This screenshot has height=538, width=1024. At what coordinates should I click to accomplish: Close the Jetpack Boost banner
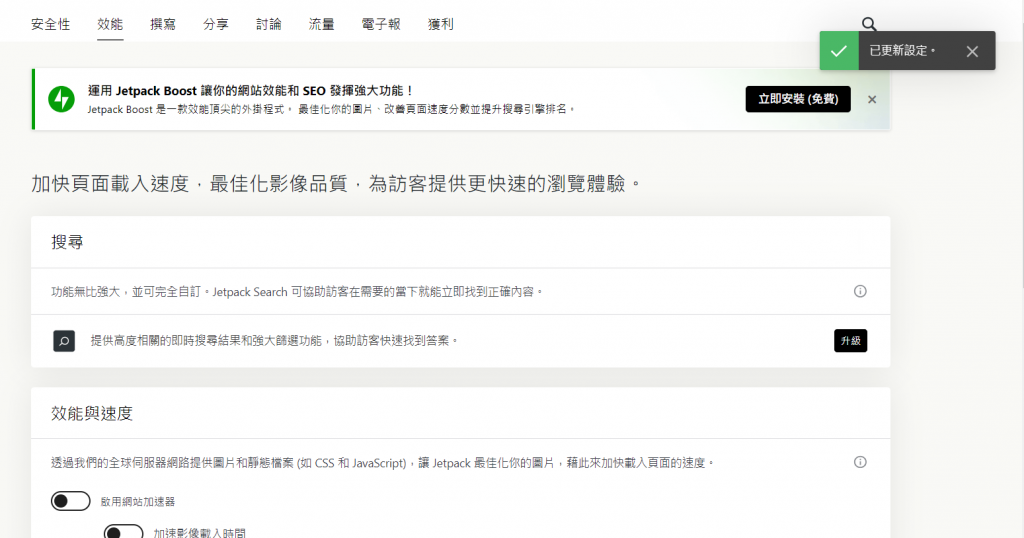[872, 99]
